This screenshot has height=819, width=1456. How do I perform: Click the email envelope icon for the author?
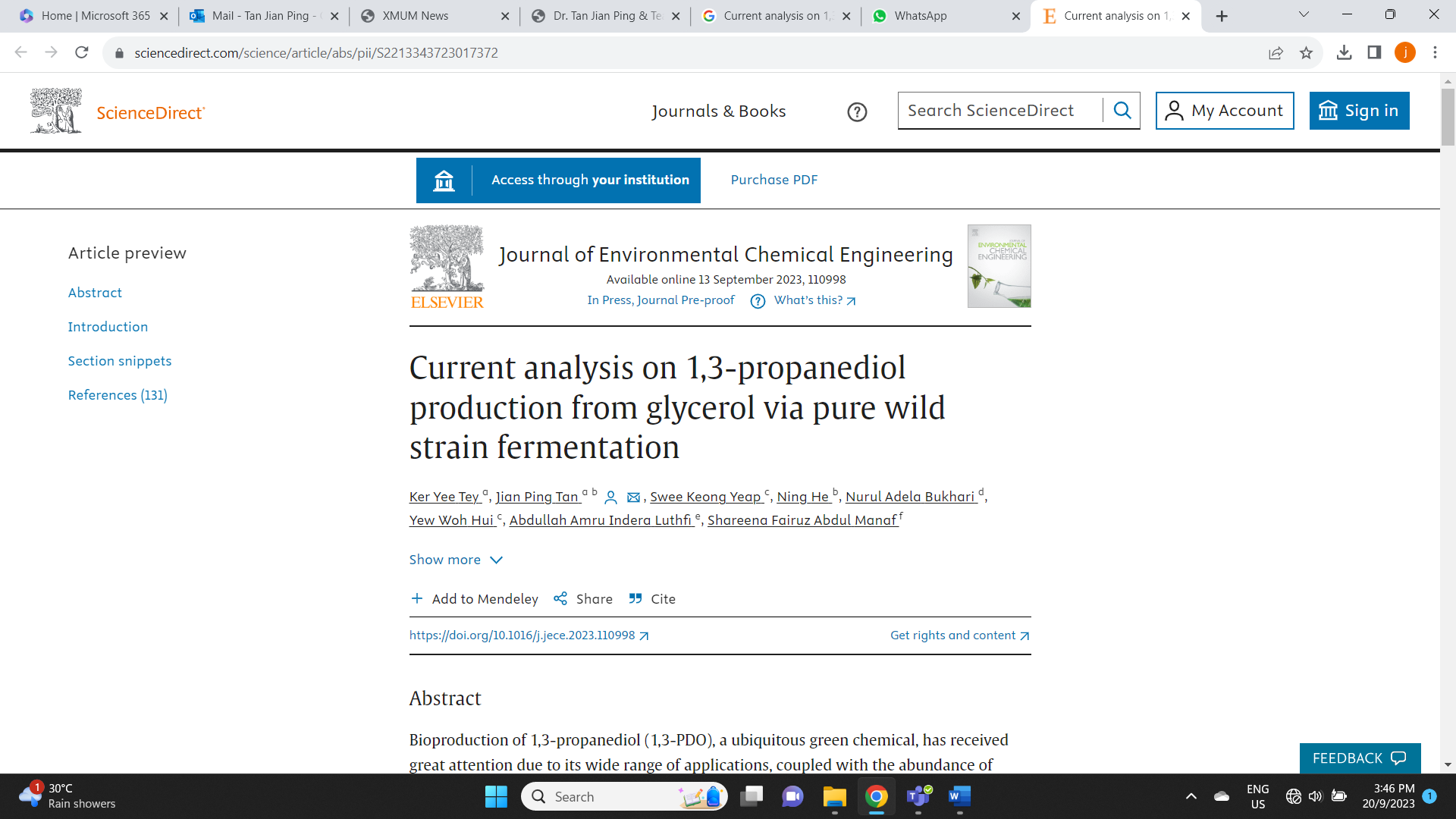[x=633, y=497]
